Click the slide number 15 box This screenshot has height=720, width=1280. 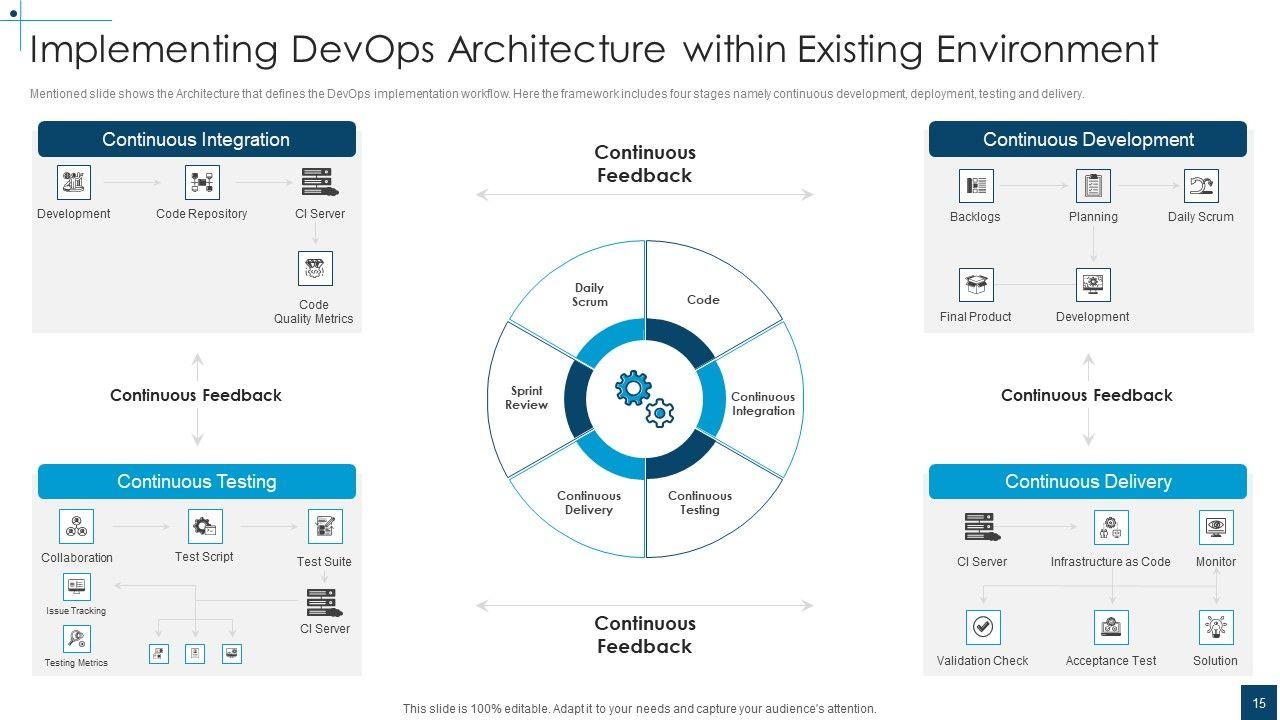[1259, 703]
